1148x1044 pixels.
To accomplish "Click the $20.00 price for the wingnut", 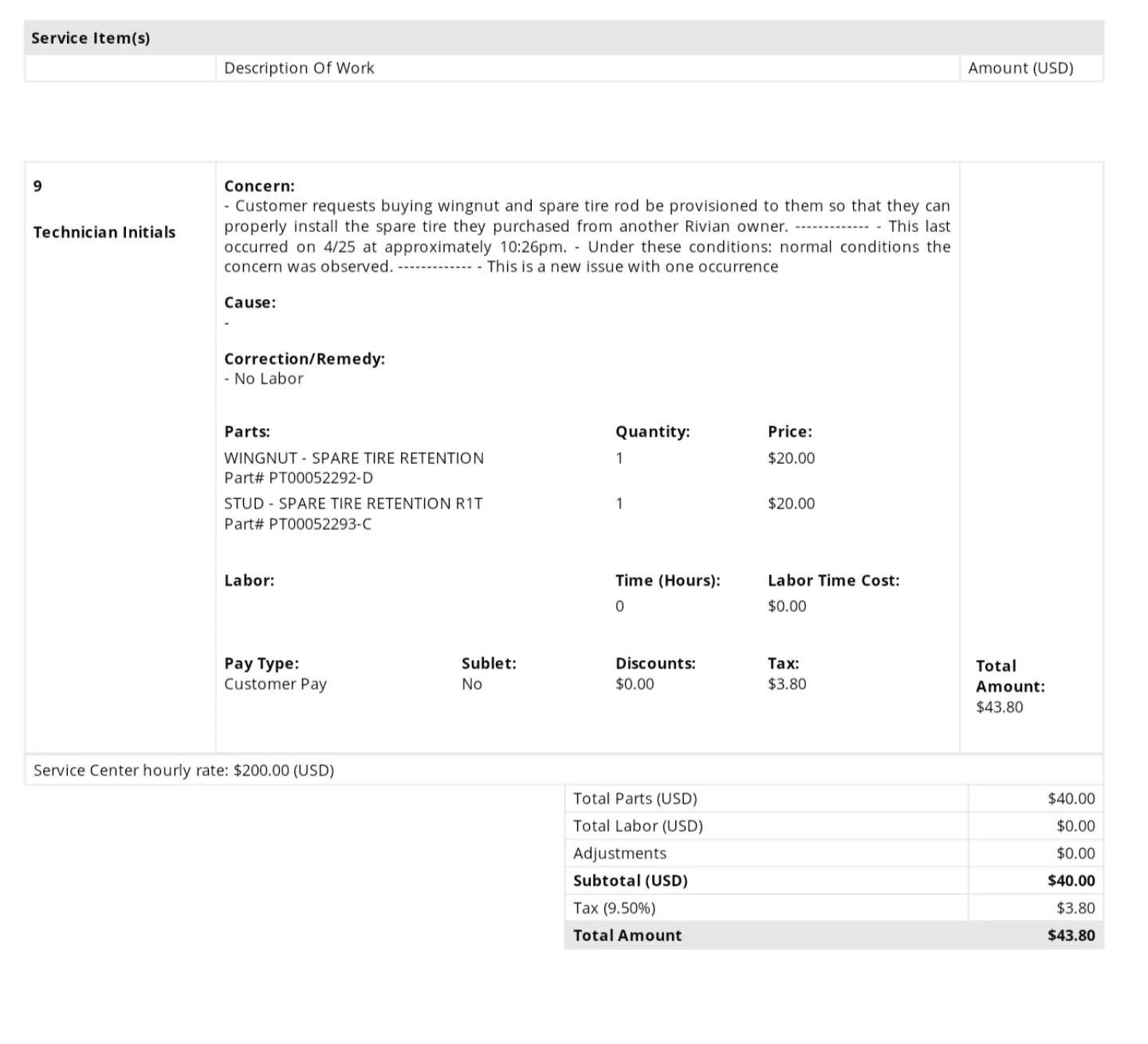I will [x=791, y=458].
